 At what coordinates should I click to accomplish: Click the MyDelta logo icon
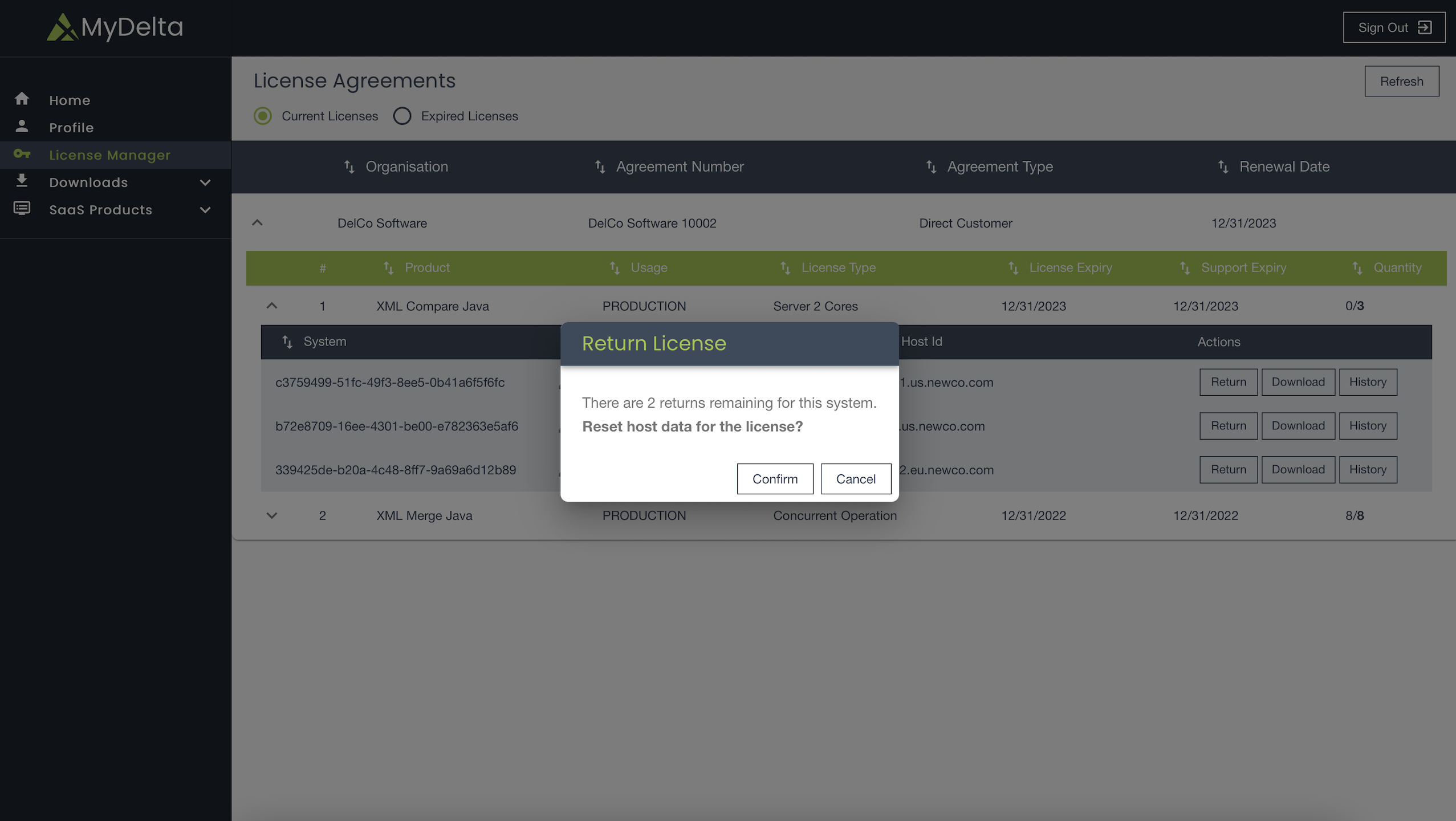tap(62, 27)
